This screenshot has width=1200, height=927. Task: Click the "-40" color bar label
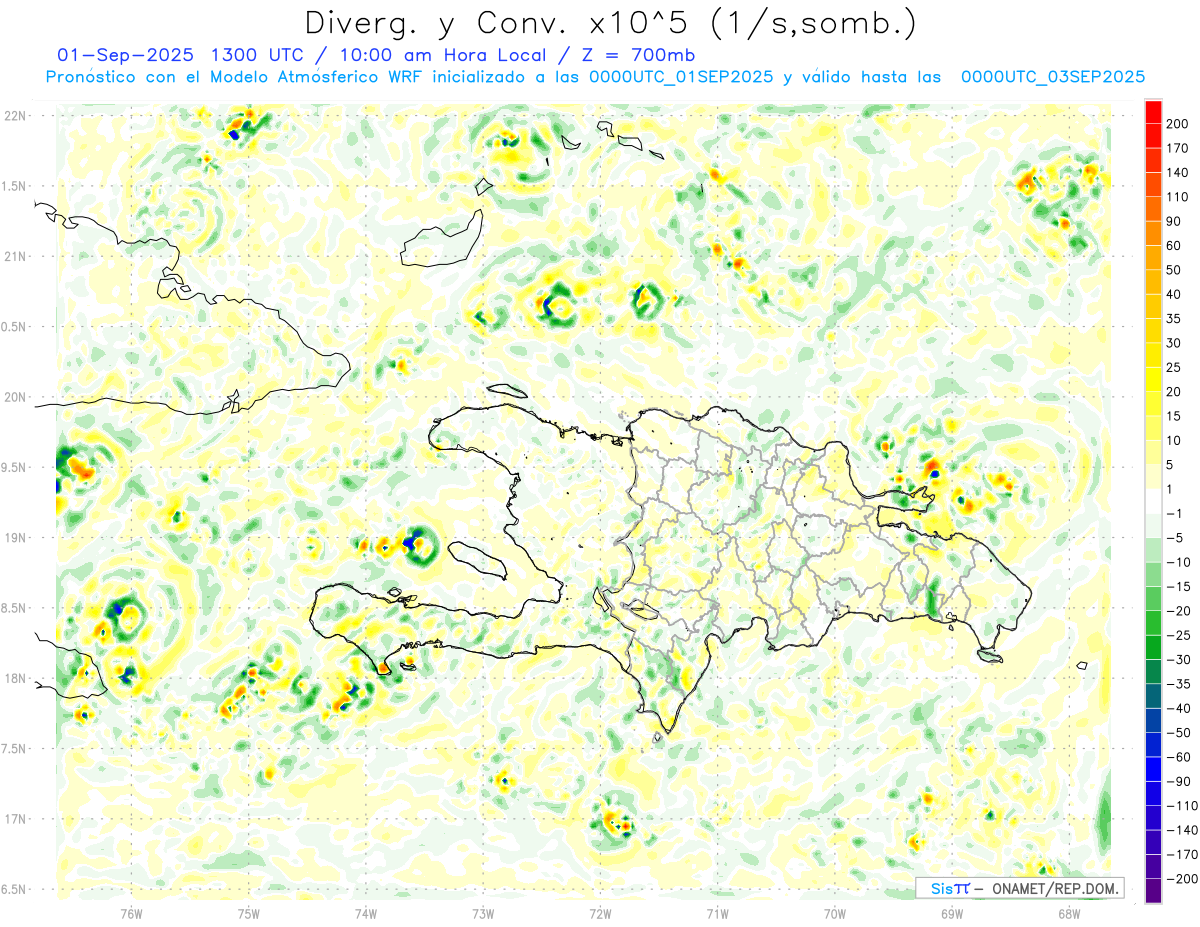coord(1181,710)
